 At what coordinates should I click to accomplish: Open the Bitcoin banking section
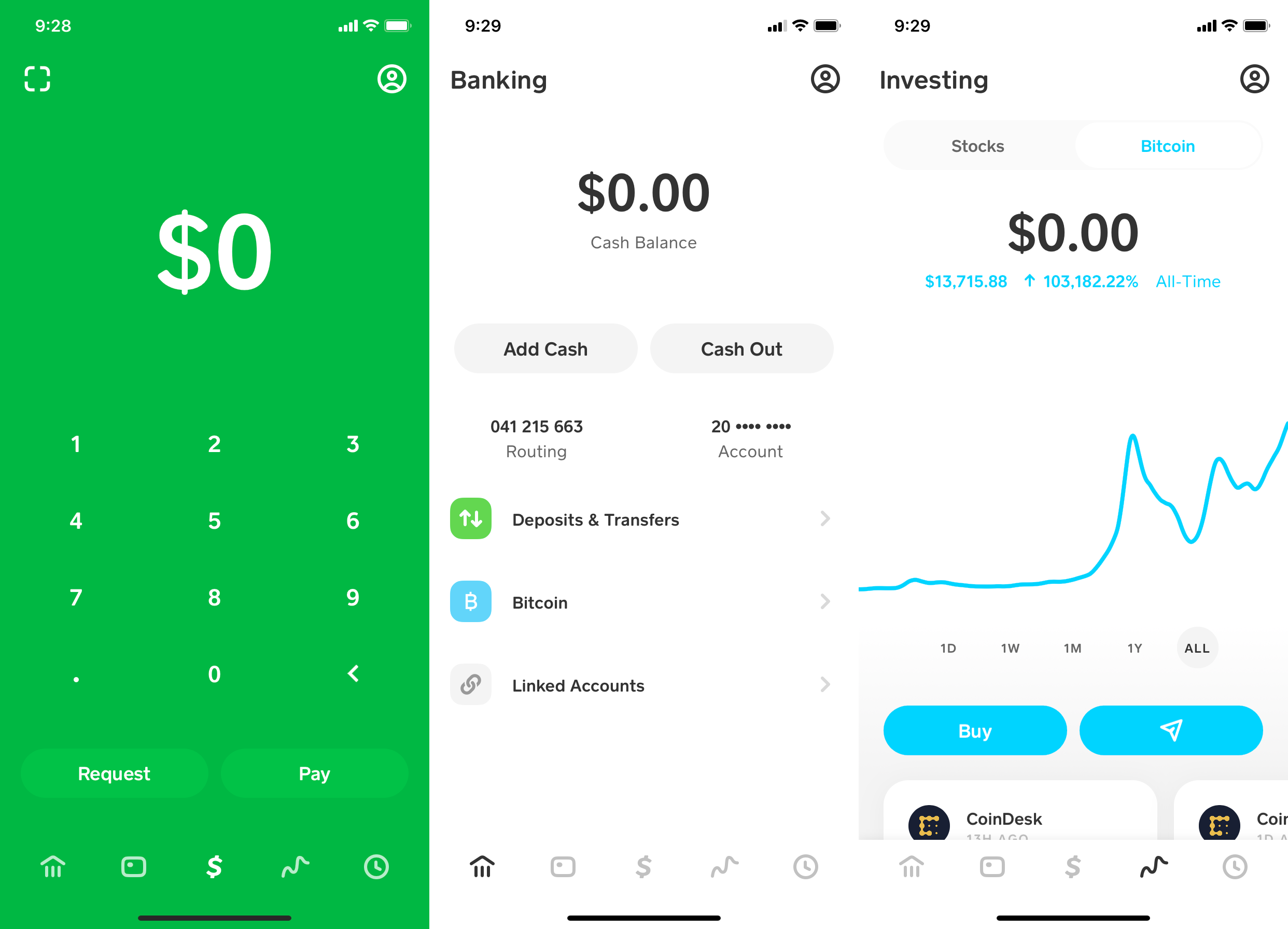644,601
